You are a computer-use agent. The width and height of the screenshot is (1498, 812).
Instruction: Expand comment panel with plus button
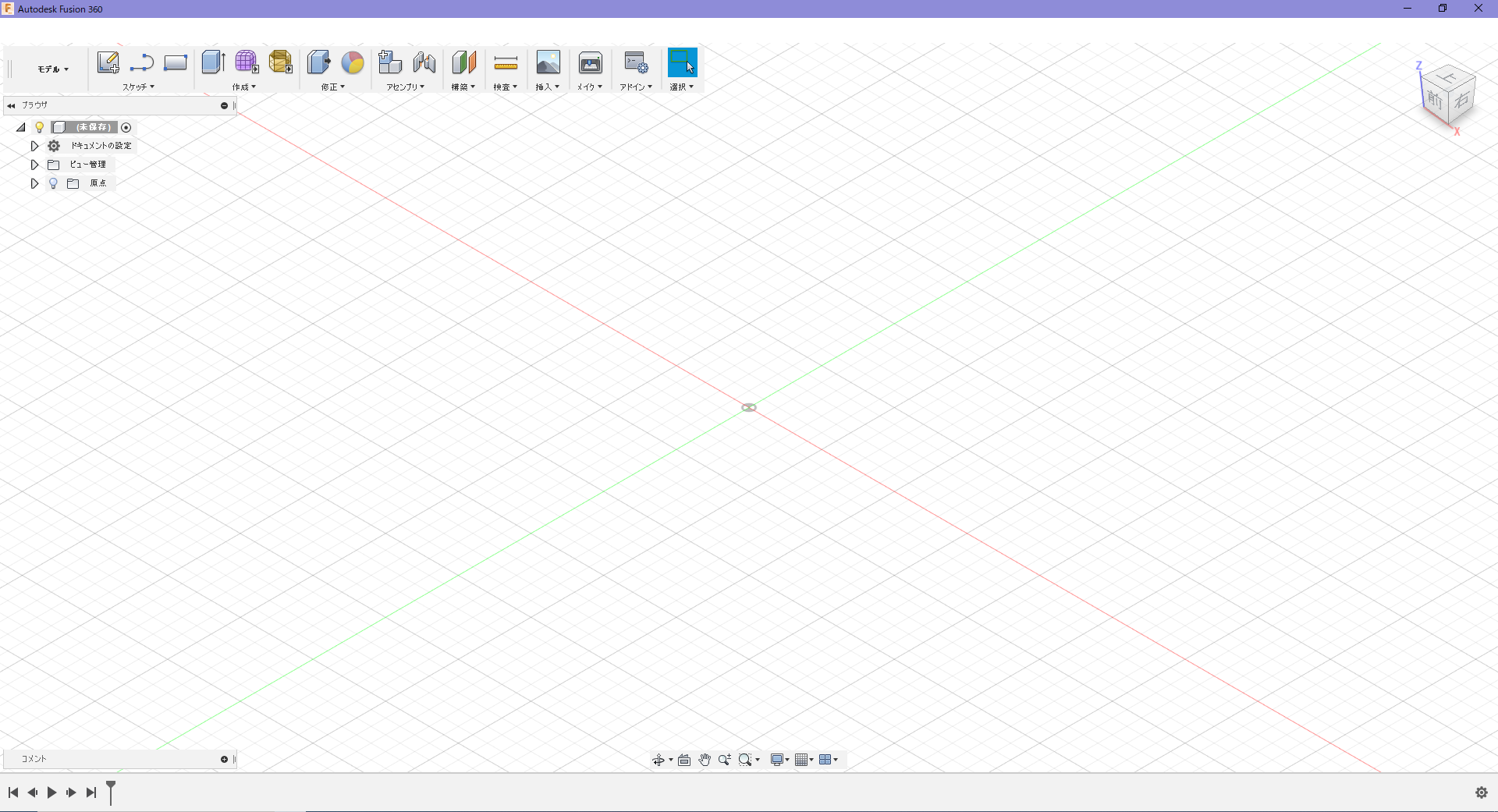pos(225,759)
